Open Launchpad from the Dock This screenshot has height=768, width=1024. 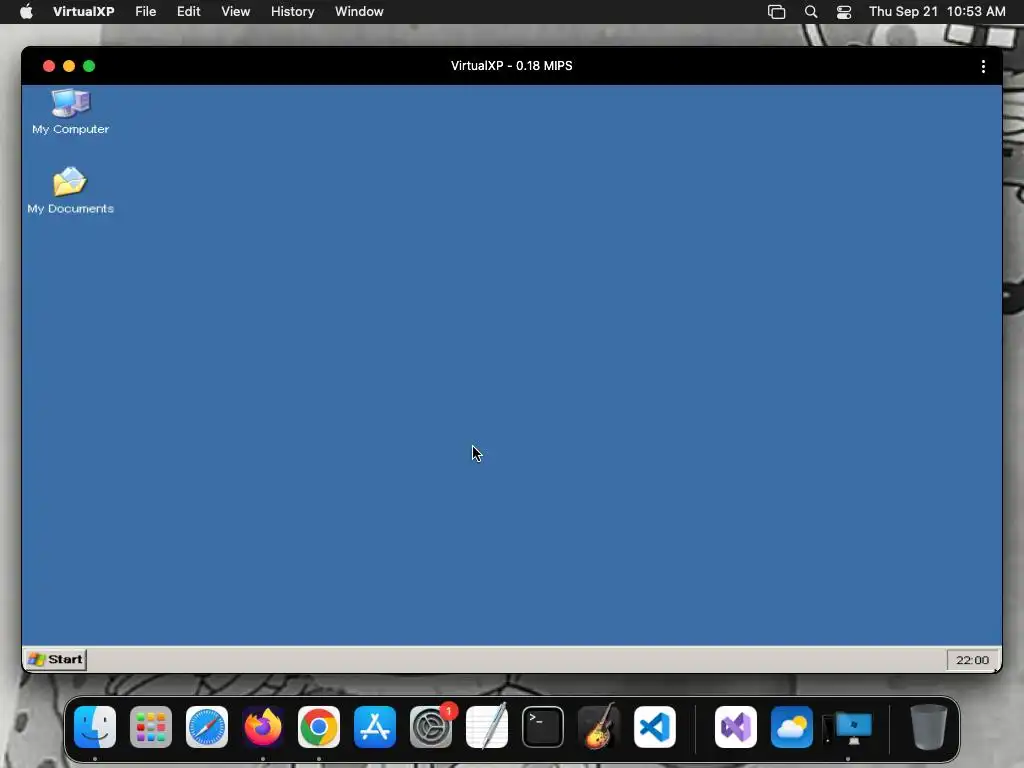[x=151, y=727]
